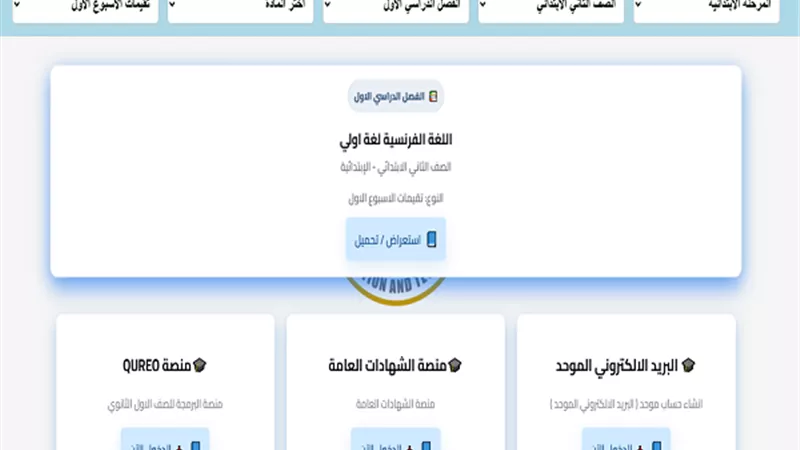Screen dimensions: 800x450
Task: Click the استعراض / تحميل button
Action: tap(396, 239)
